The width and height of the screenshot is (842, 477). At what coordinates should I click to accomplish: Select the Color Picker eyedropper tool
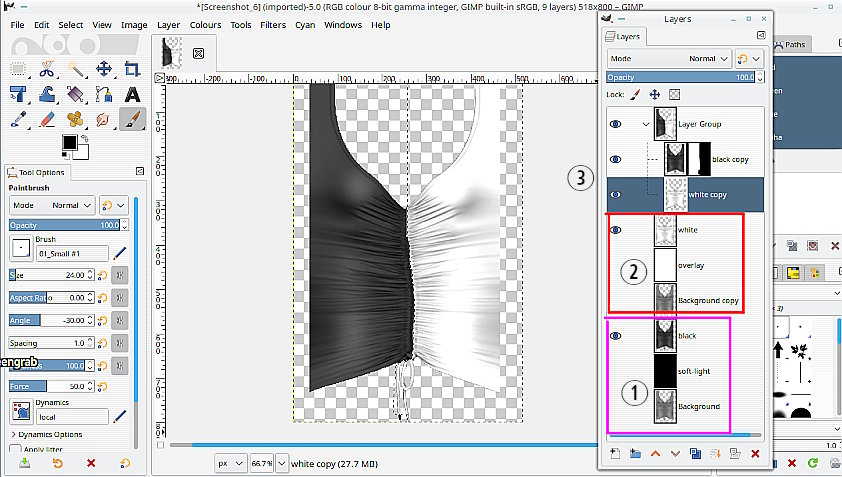point(19,119)
